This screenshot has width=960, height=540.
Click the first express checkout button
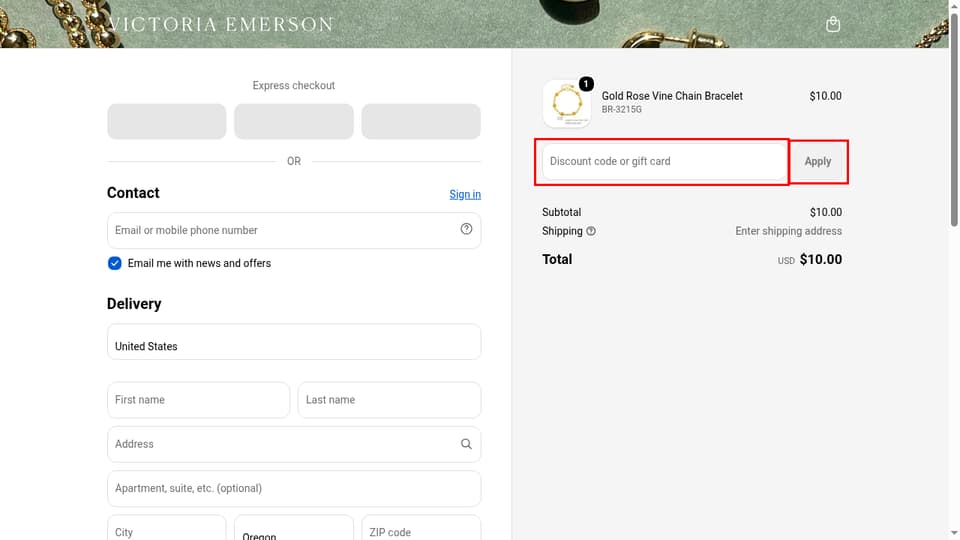coord(167,121)
